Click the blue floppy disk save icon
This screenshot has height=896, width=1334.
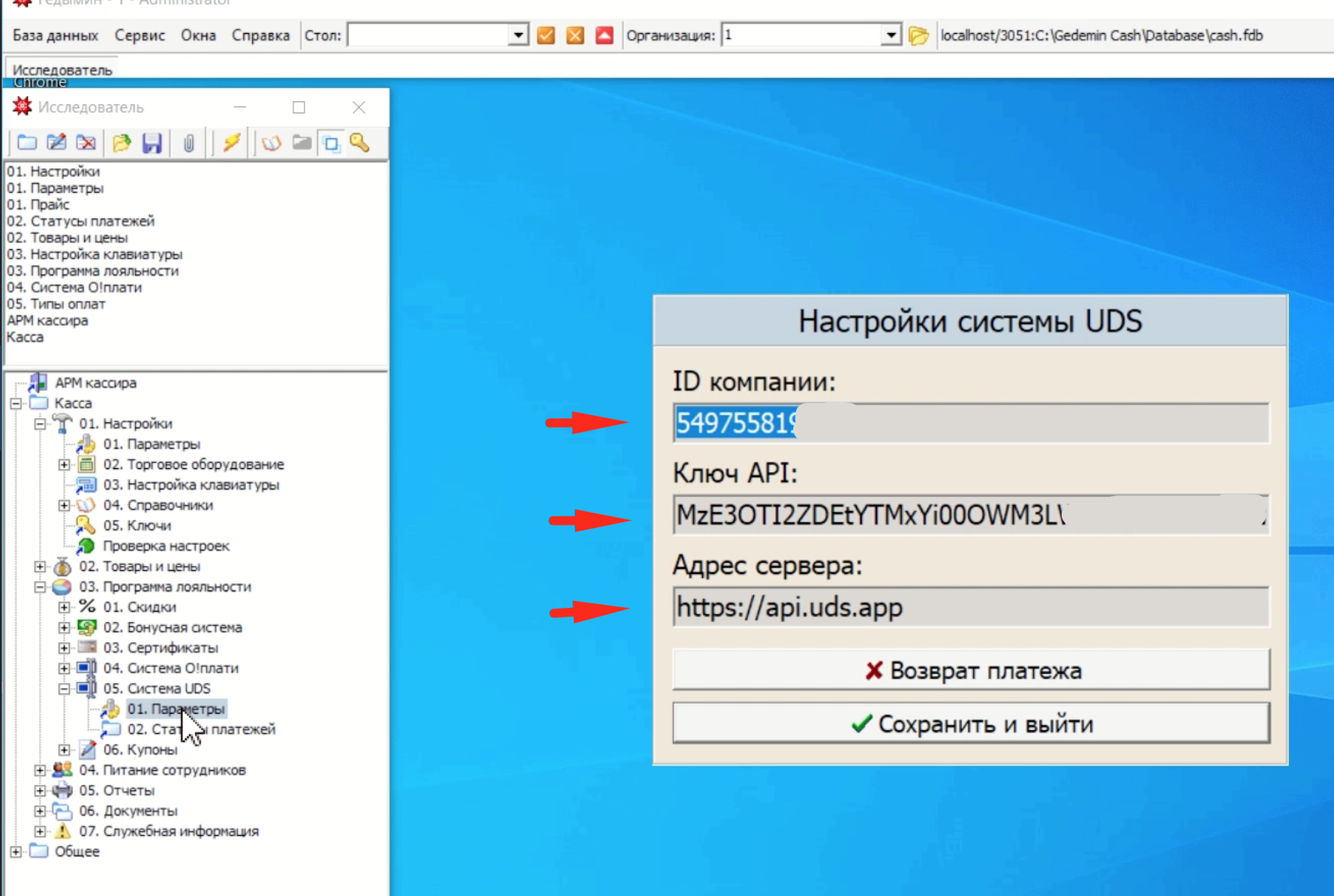tap(152, 143)
